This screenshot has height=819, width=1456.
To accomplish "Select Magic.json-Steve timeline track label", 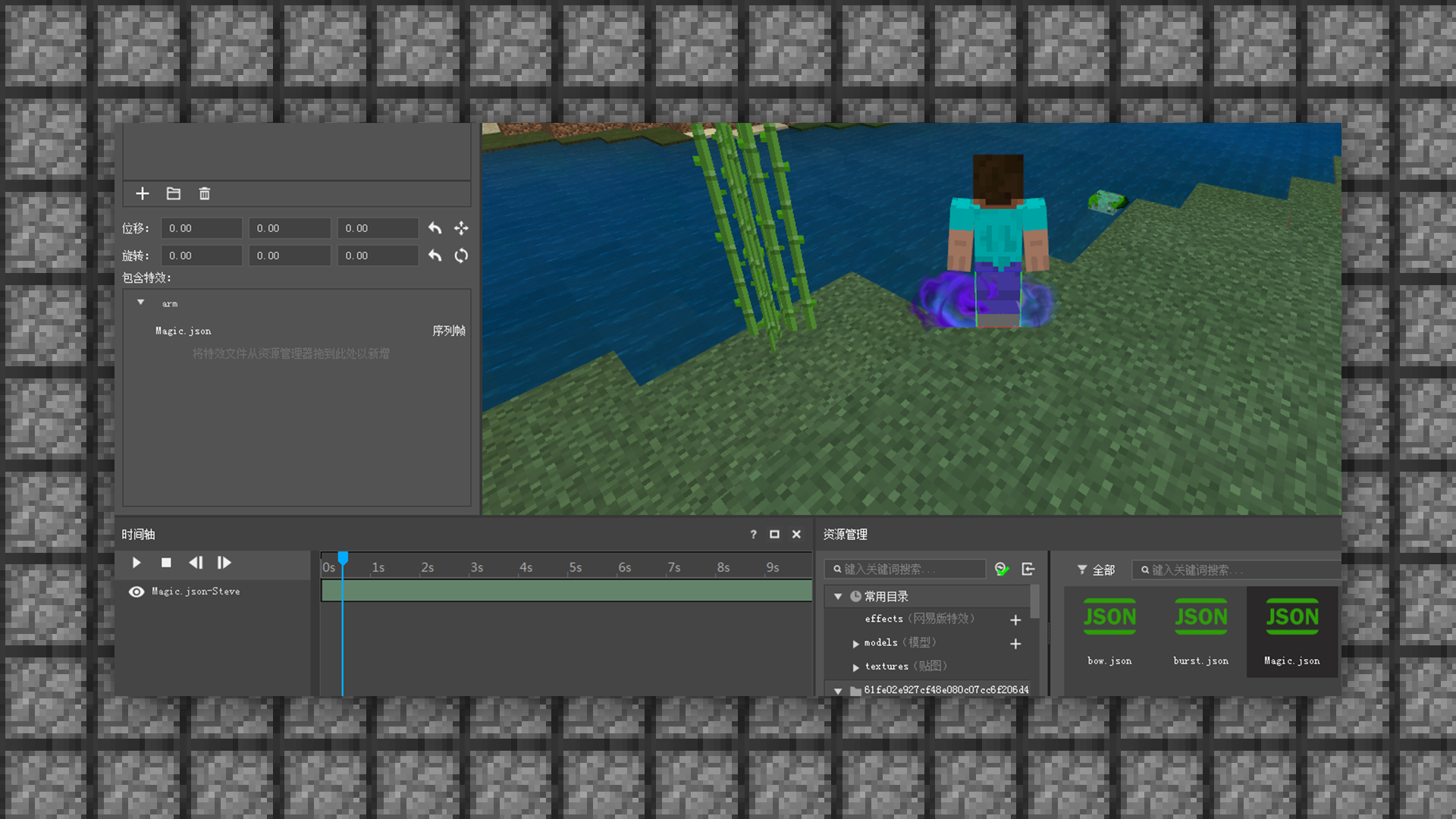I will 196,591.
